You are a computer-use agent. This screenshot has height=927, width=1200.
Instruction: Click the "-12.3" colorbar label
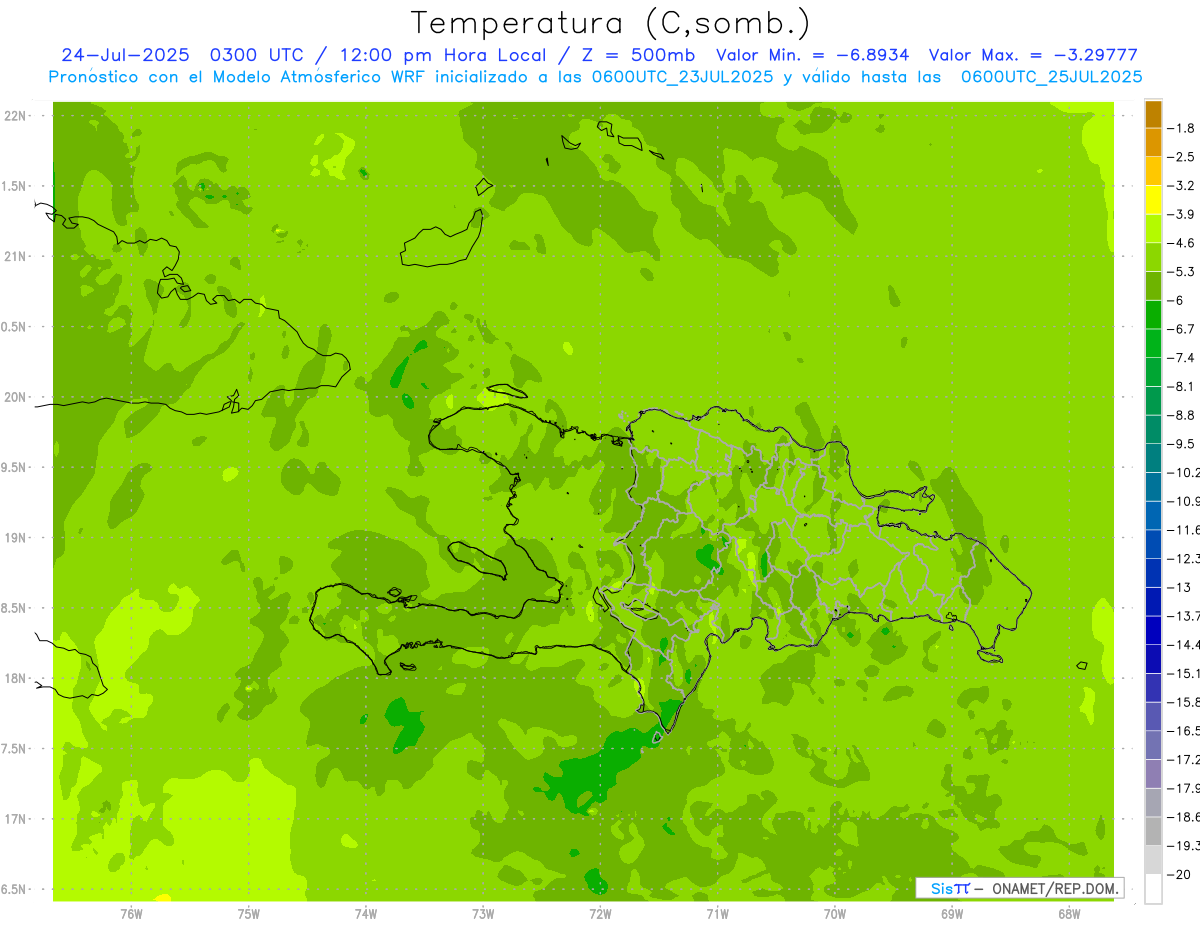click(x=1183, y=558)
